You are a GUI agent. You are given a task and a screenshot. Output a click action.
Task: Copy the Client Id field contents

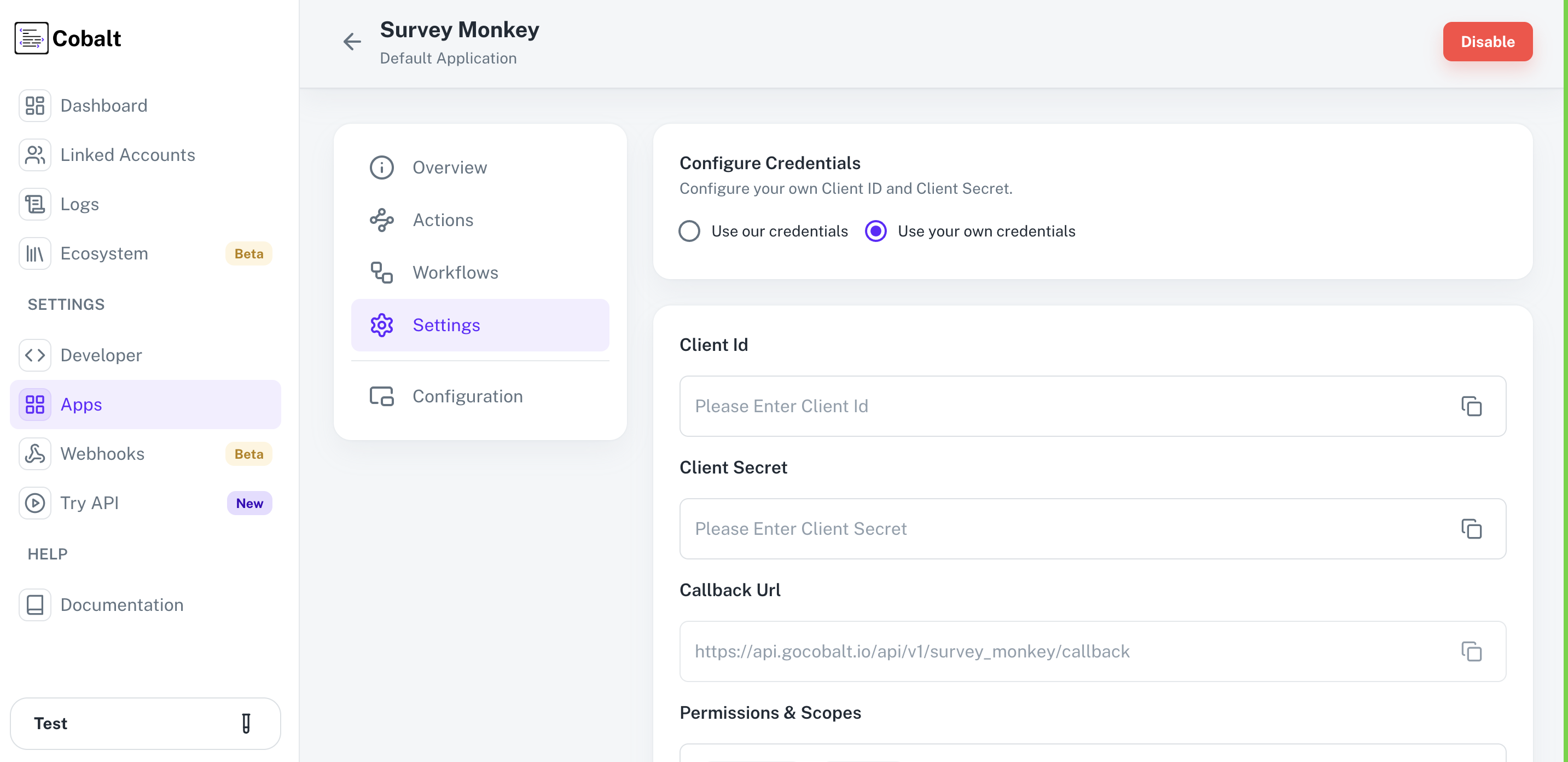1472,406
